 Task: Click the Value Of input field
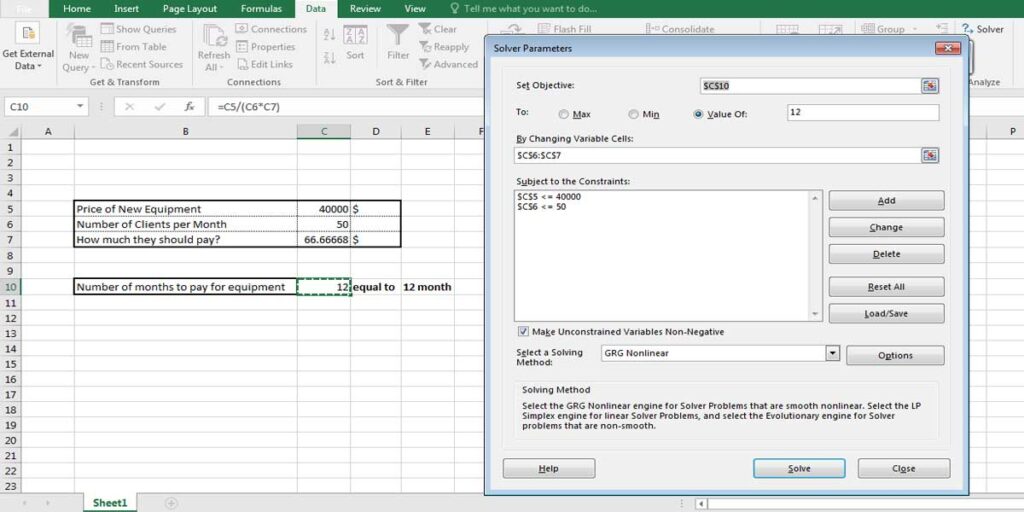863,112
